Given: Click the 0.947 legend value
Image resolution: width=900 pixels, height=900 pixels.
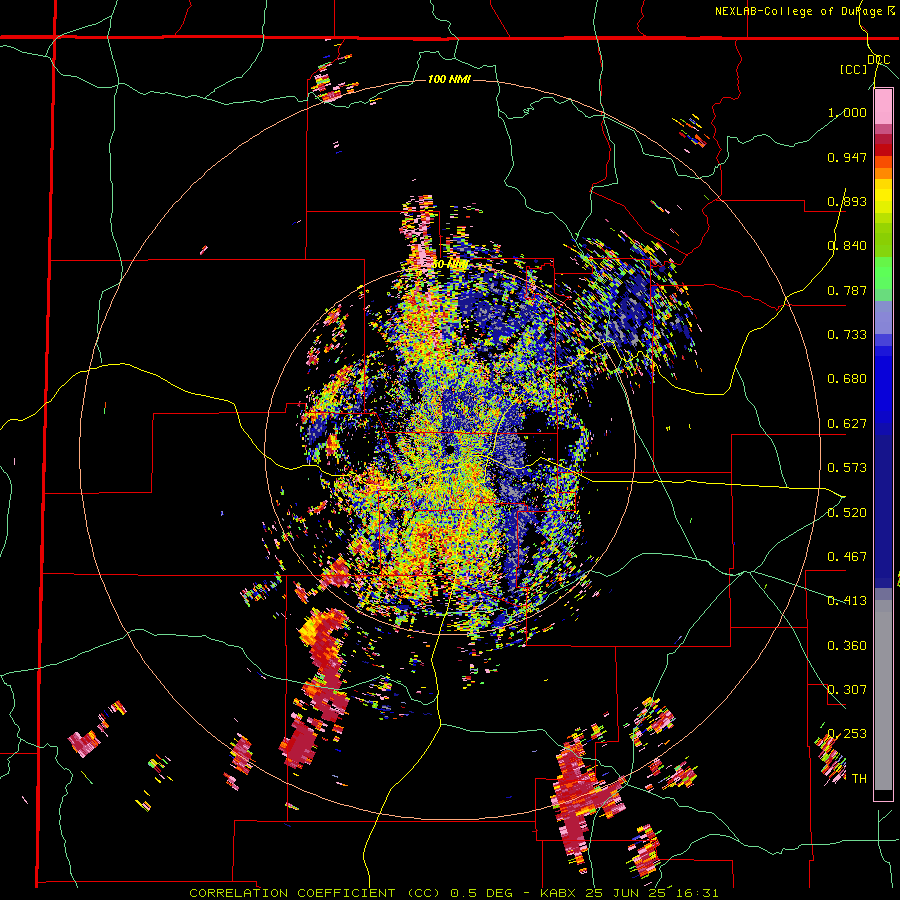Looking at the screenshot, I should 847,157.
